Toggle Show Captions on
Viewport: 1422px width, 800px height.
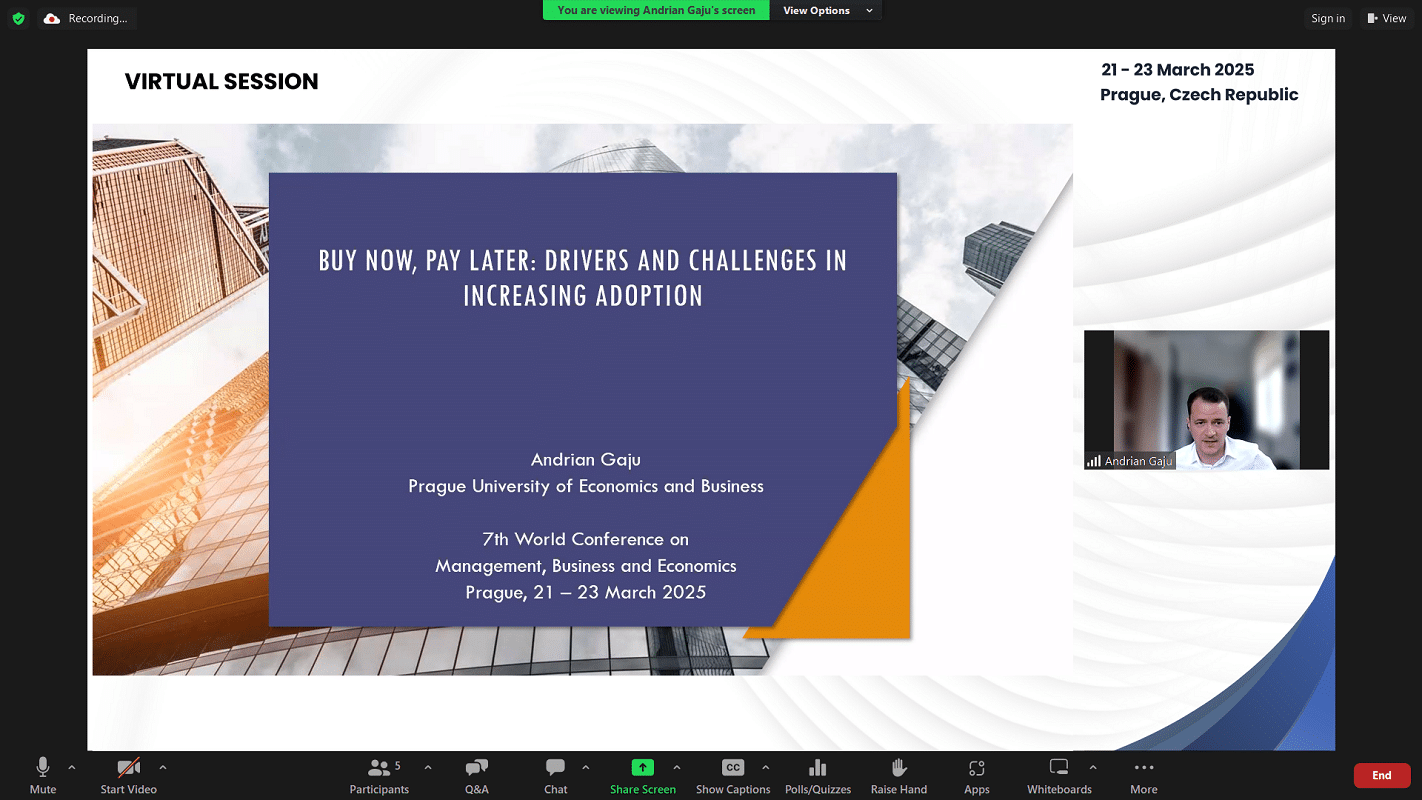tap(733, 775)
